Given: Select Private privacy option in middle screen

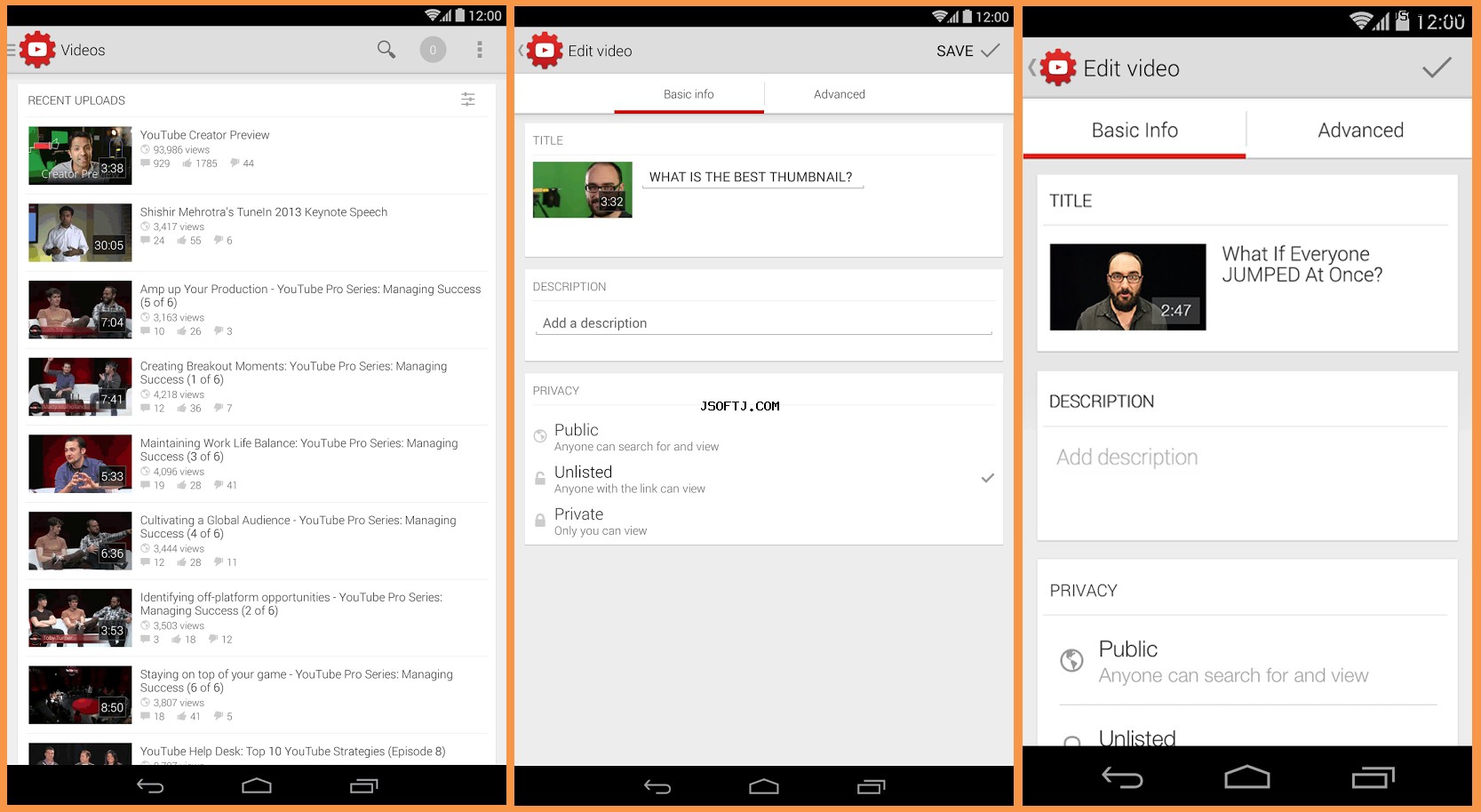Looking at the screenshot, I should (x=764, y=521).
